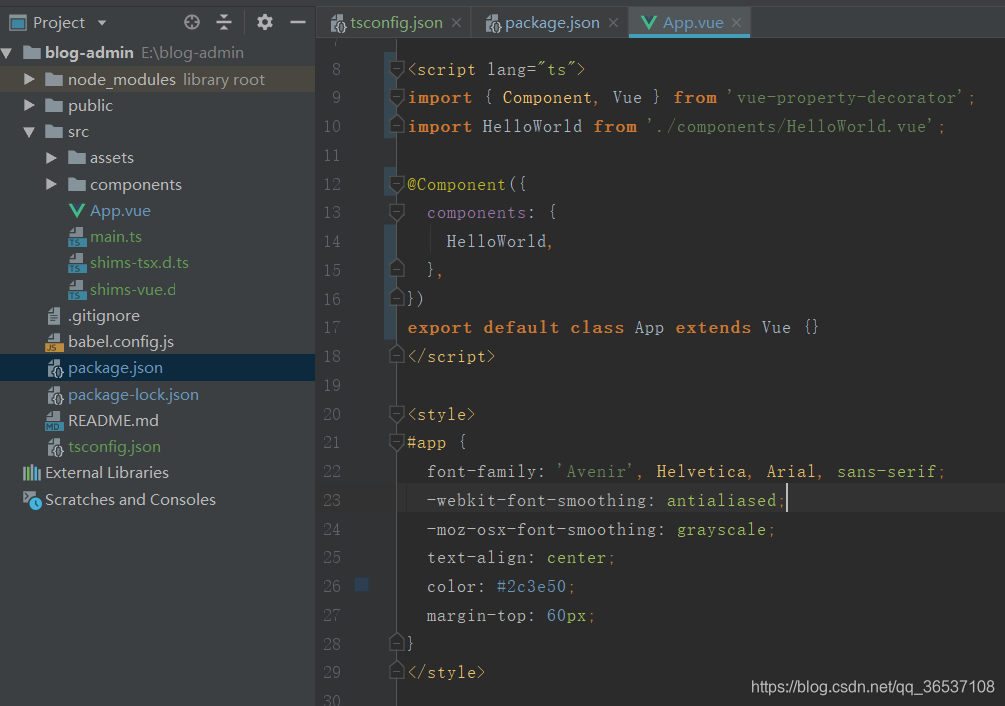Click the #2c3e50 color swatch in gutter
Screen dimensions: 1005x706
coord(361,585)
